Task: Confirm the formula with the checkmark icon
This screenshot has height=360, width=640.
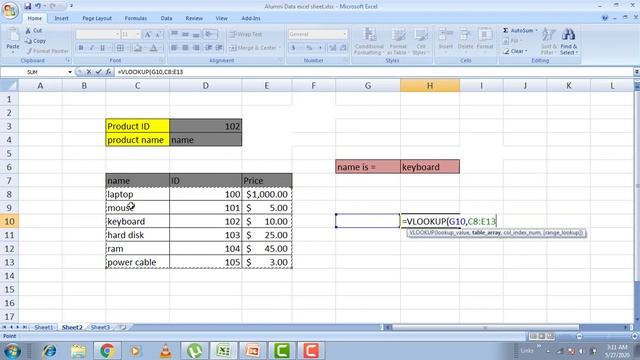Action: (98, 72)
